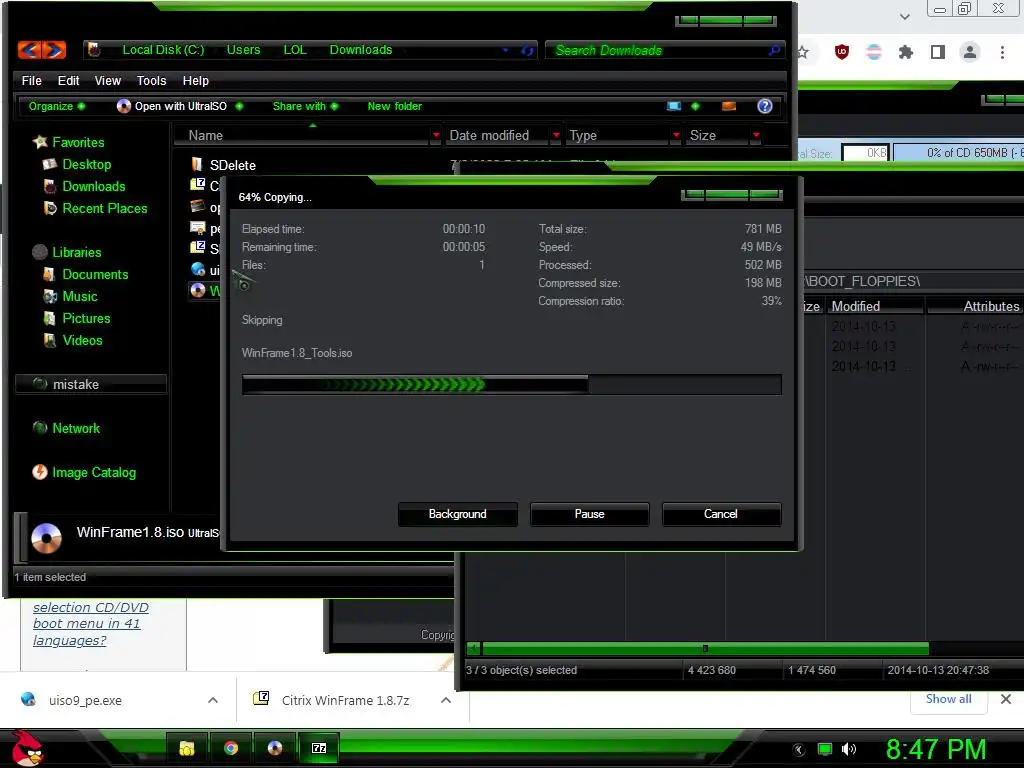Open the views options dropdown arrow
The width and height of the screenshot is (1024, 768).
(x=695, y=106)
